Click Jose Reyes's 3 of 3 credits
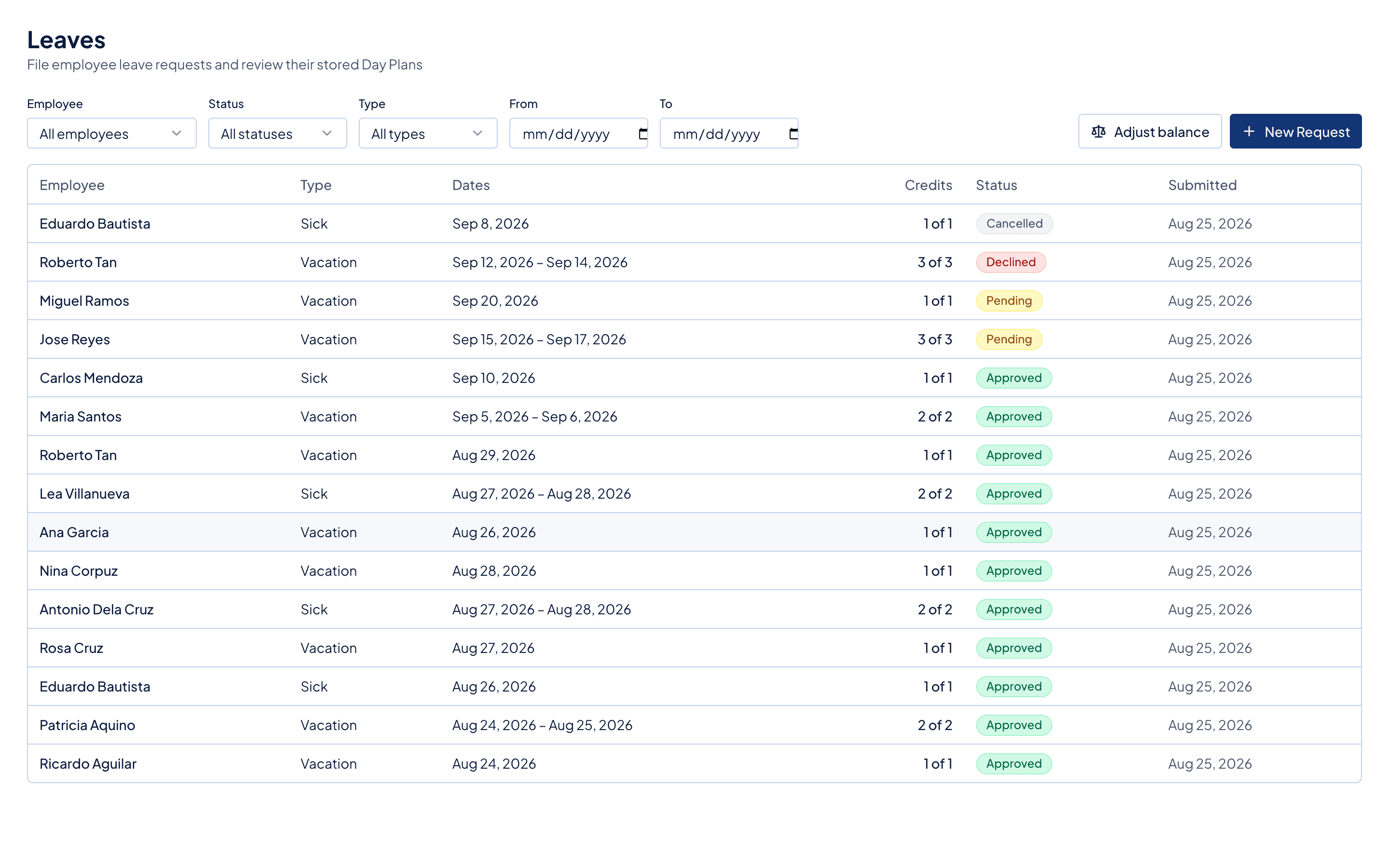1389x868 pixels. (x=934, y=339)
